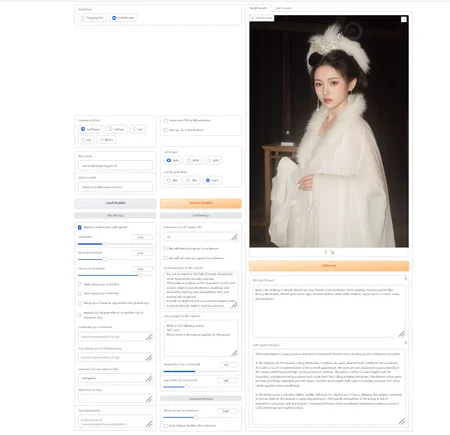This screenshot has width=450, height=435.
Task: Choose the none quantization radio option
Action: [212, 180]
